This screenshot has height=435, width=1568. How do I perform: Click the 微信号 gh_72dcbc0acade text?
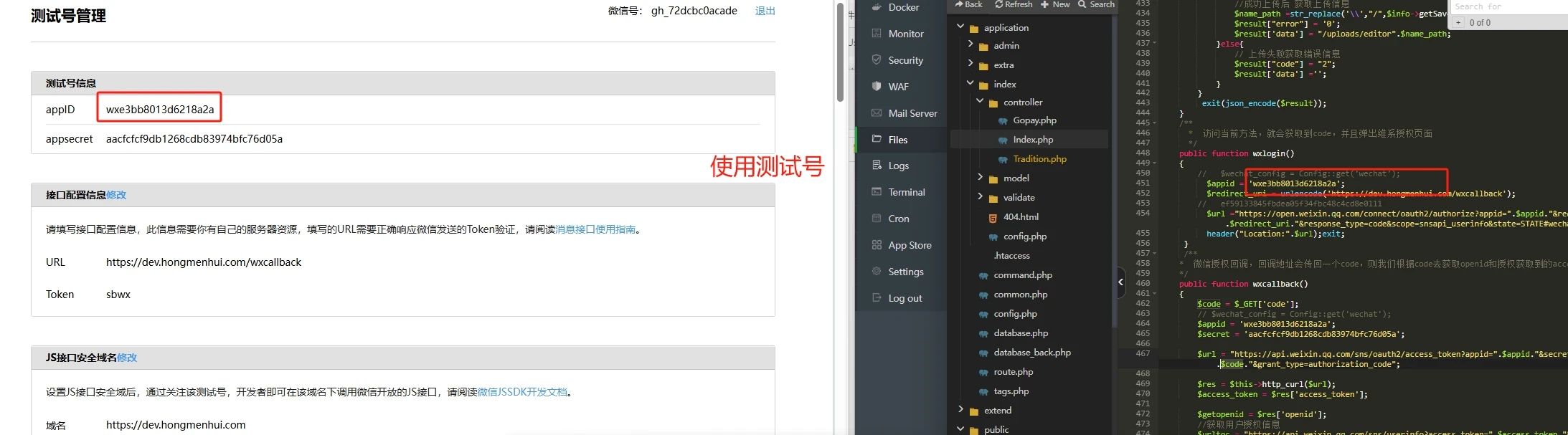[x=673, y=11]
